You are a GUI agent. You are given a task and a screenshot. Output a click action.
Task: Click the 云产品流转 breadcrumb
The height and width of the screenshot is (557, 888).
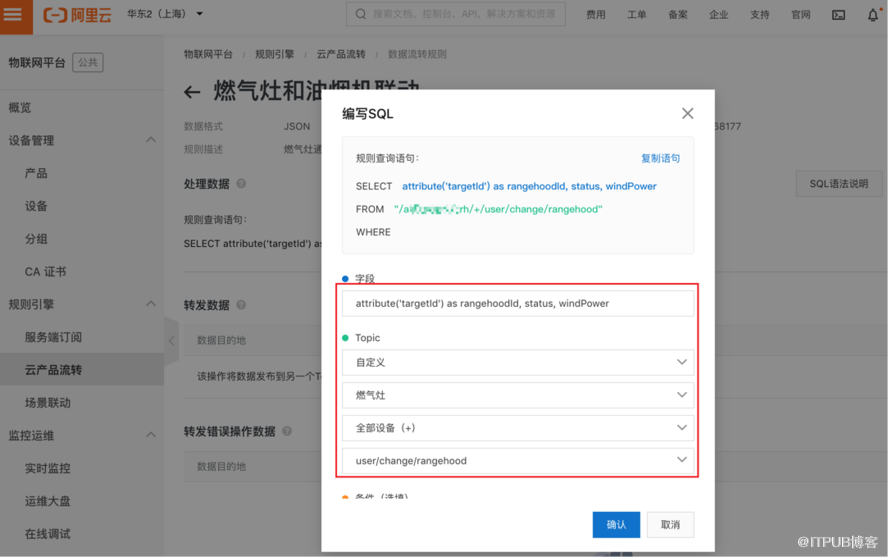[x=341, y=54]
